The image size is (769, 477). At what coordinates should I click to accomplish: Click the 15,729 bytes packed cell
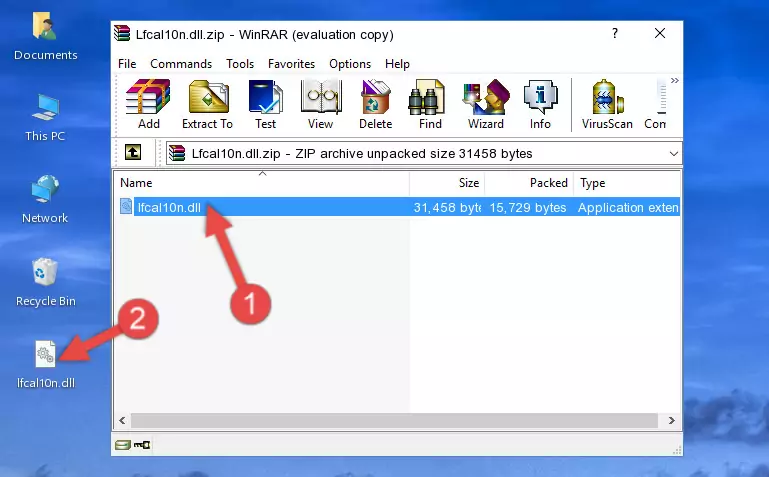pos(528,207)
